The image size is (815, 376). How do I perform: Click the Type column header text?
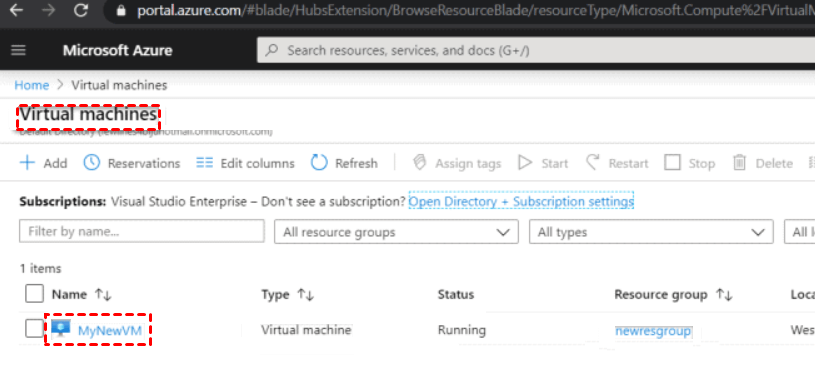click(275, 295)
